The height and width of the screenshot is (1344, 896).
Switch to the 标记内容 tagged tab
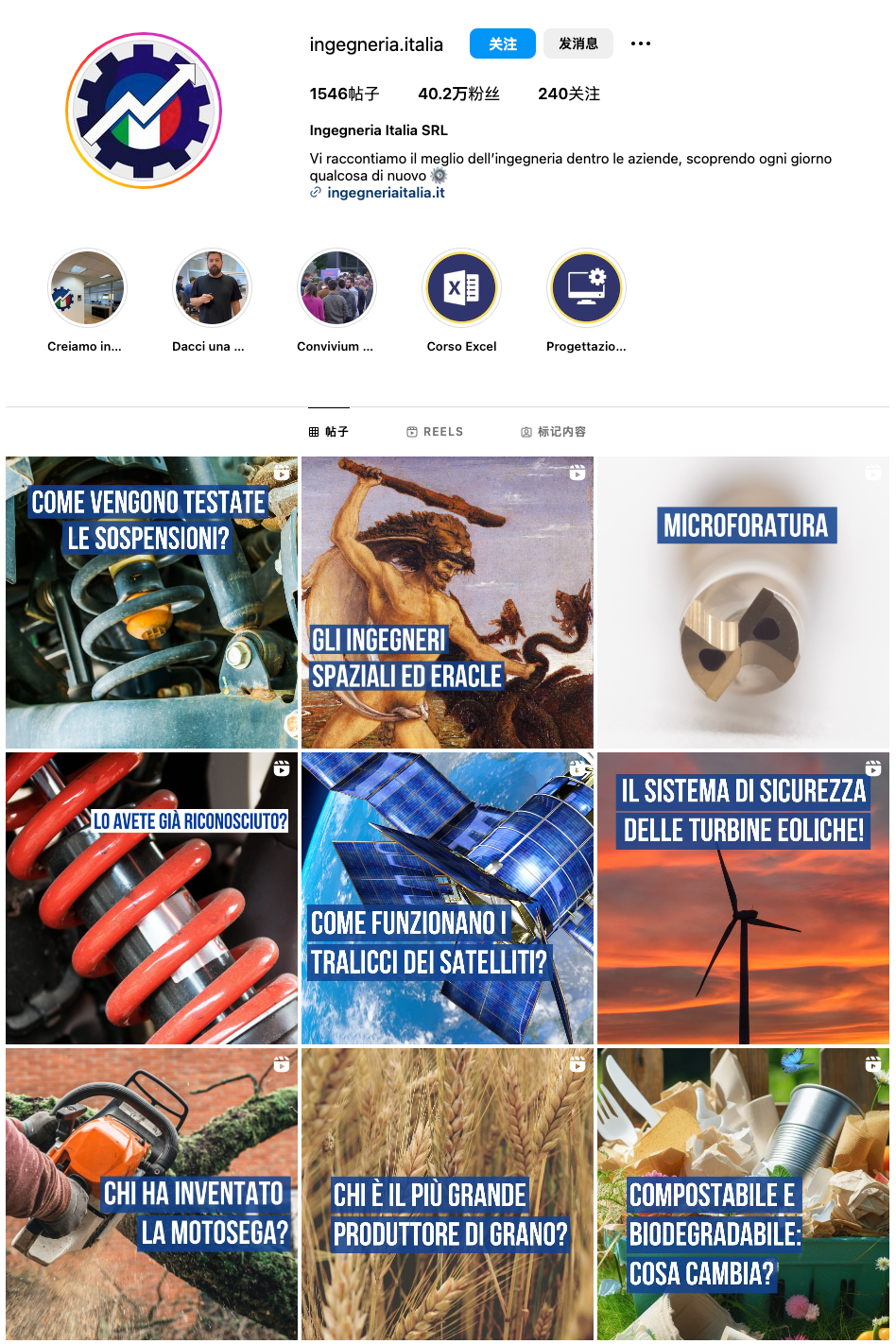553,432
